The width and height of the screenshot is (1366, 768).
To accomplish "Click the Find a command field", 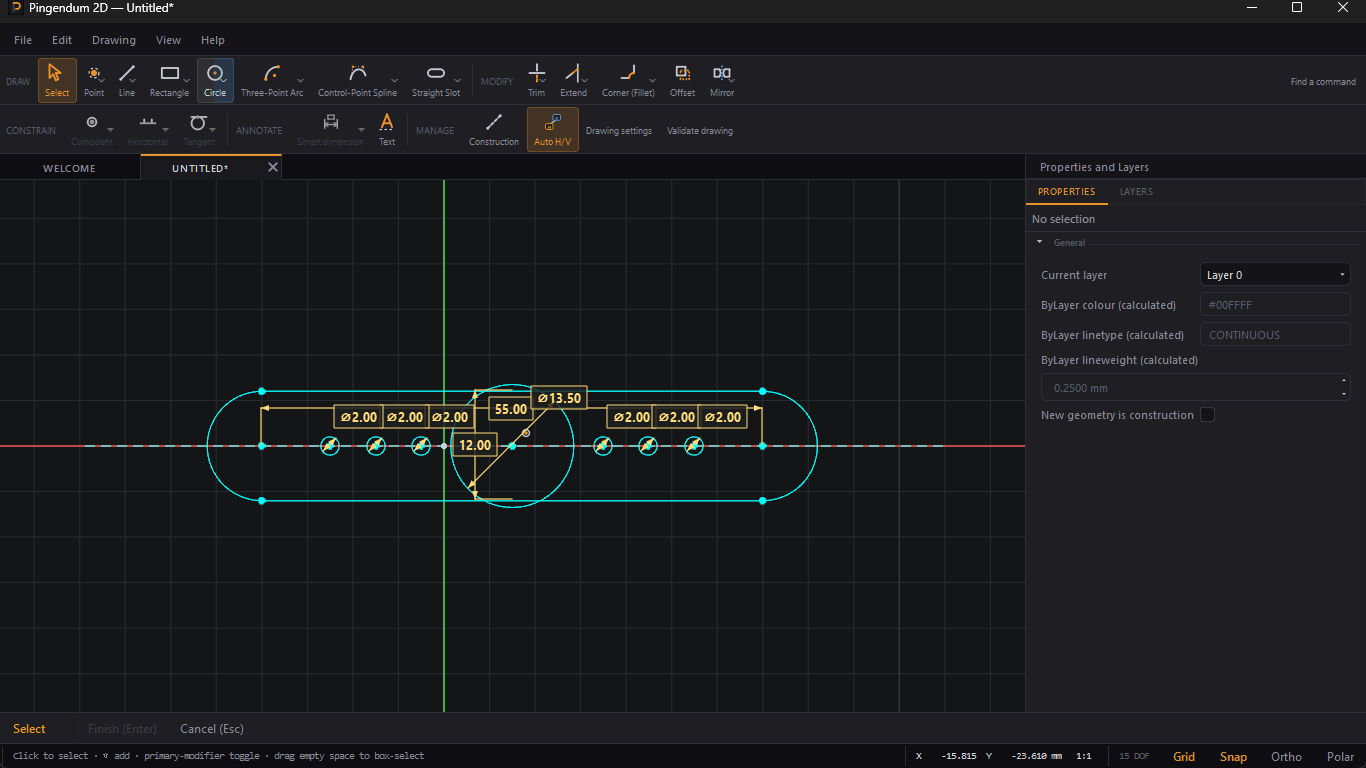I will pyautogui.click(x=1323, y=82).
